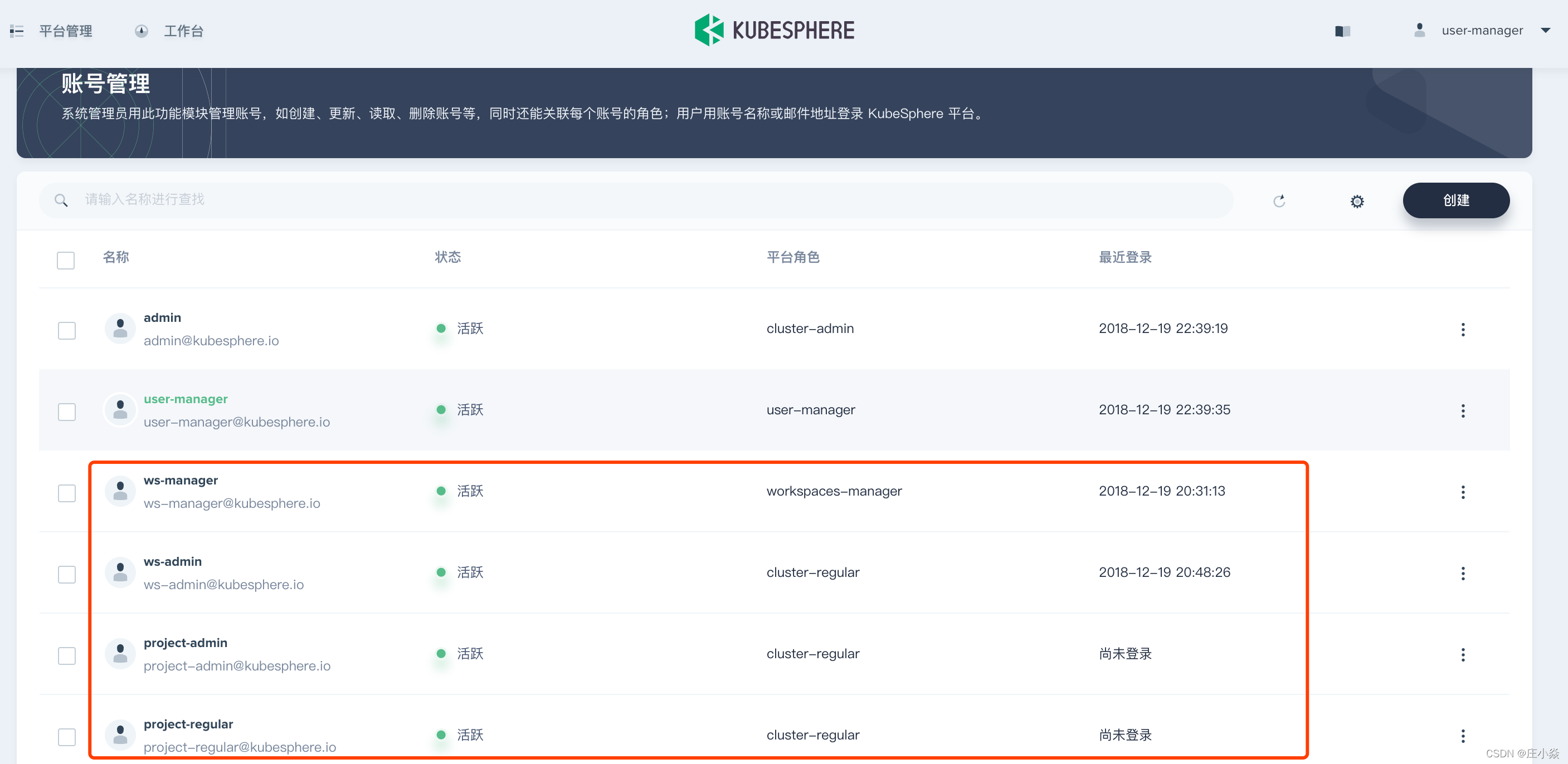Toggle the select-all checkbox in table header
Screen dimensions: 1568x764
coord(66,261)
